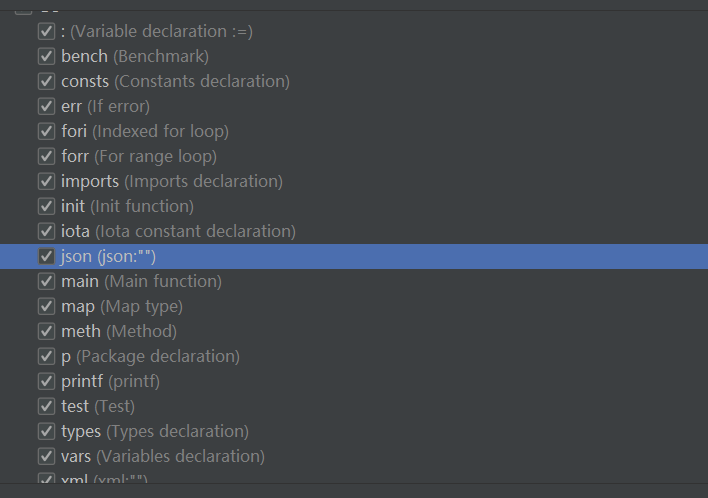708x498 pixels.
Task: Disable the map Map type checkbox
Action: point(46,307)
